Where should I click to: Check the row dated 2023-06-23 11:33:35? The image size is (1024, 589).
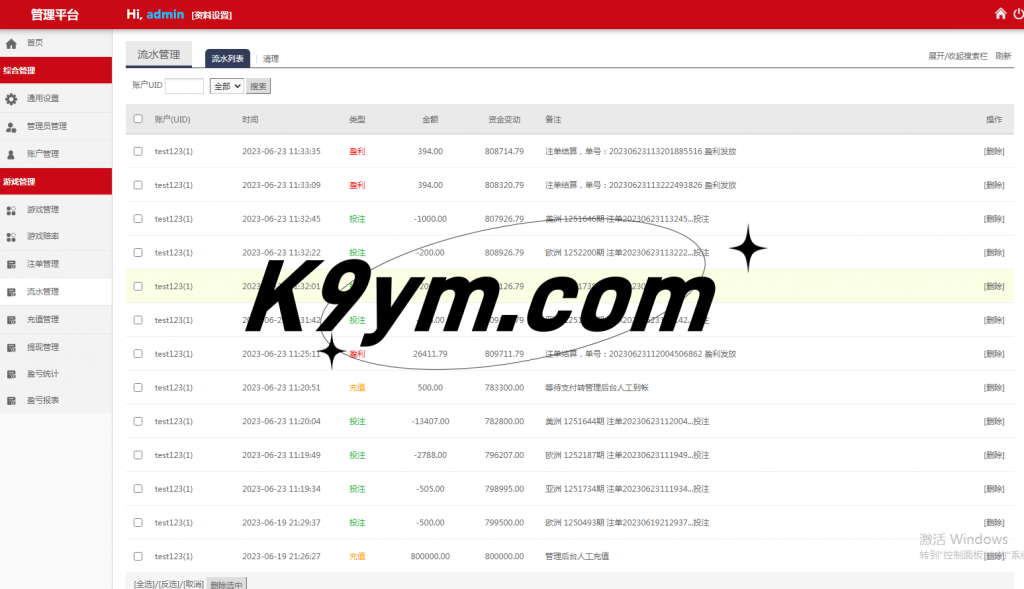coord(138,151)
